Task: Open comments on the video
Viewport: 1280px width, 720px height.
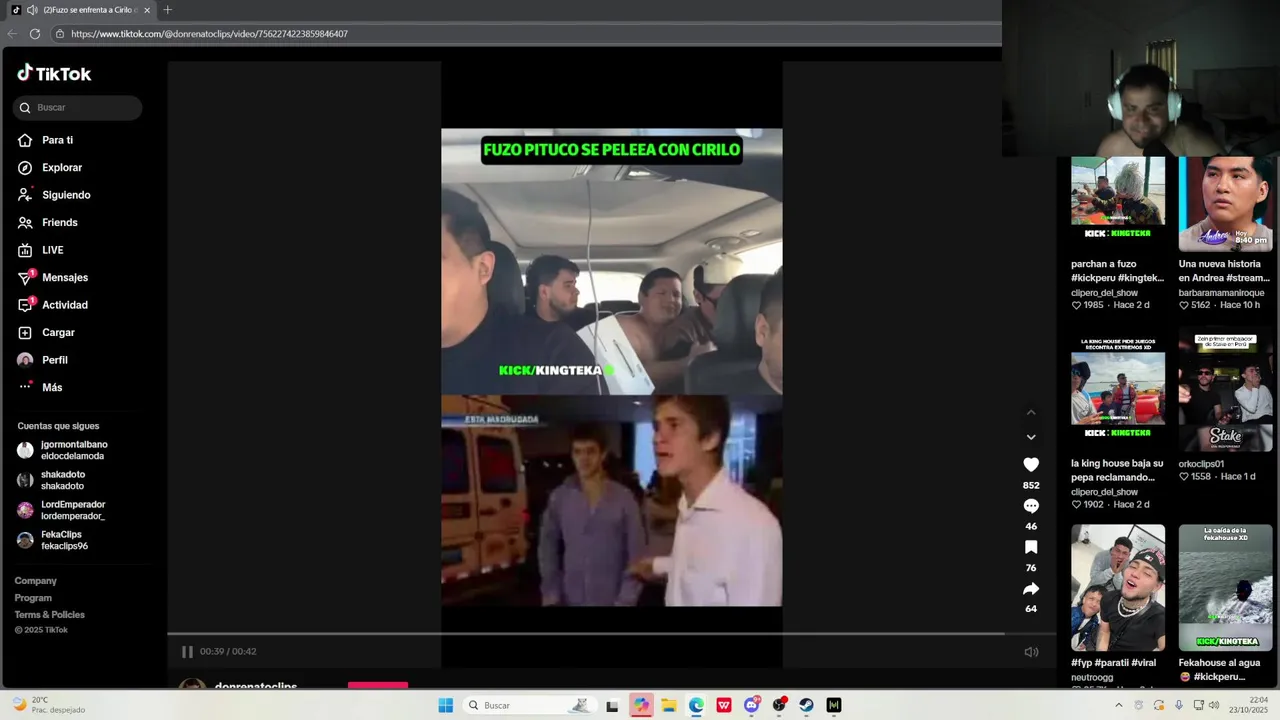Action: click(1031, 506)
